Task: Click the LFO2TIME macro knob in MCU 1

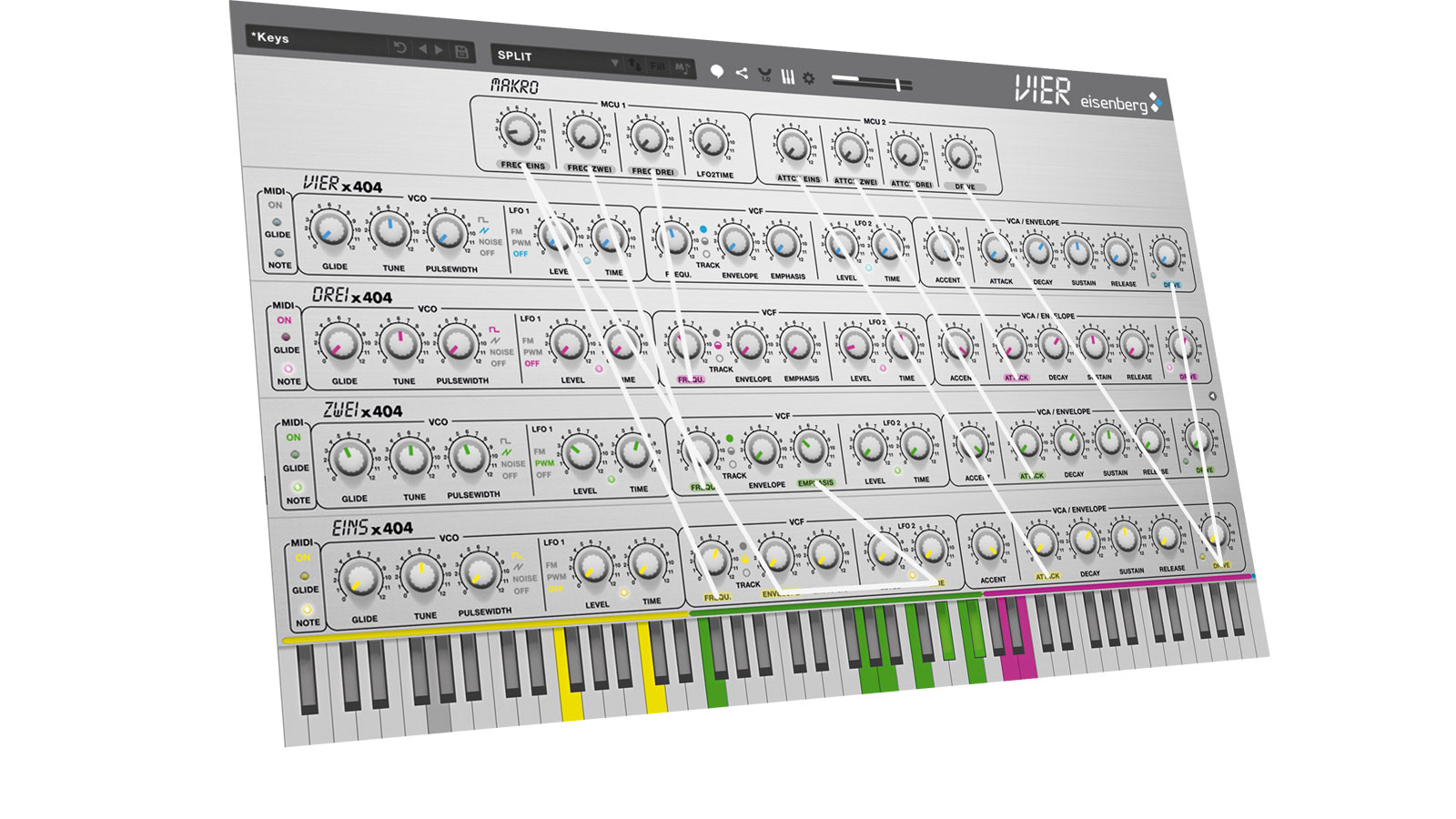Action: pyautogui.click(x=710, y=141)
